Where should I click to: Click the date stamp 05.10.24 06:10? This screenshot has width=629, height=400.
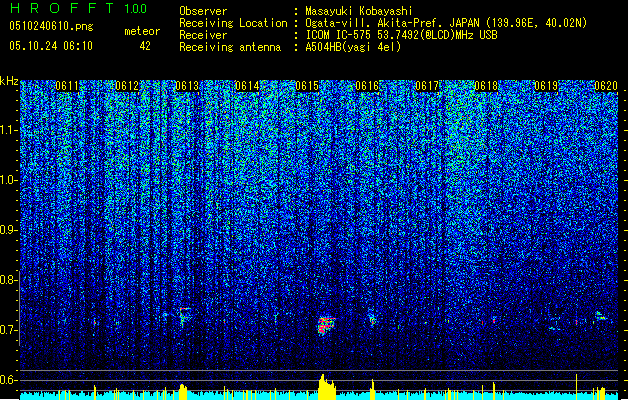click(x=51, y=46)
